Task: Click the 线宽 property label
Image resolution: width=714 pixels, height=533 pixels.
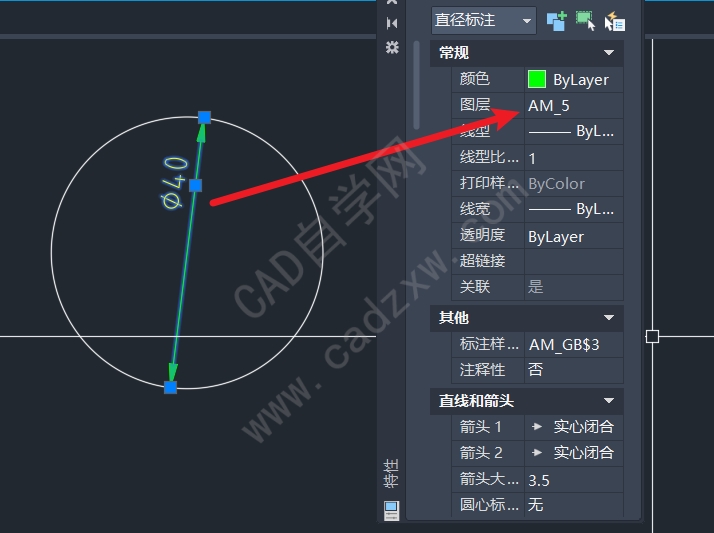Action: coord(474,209)
